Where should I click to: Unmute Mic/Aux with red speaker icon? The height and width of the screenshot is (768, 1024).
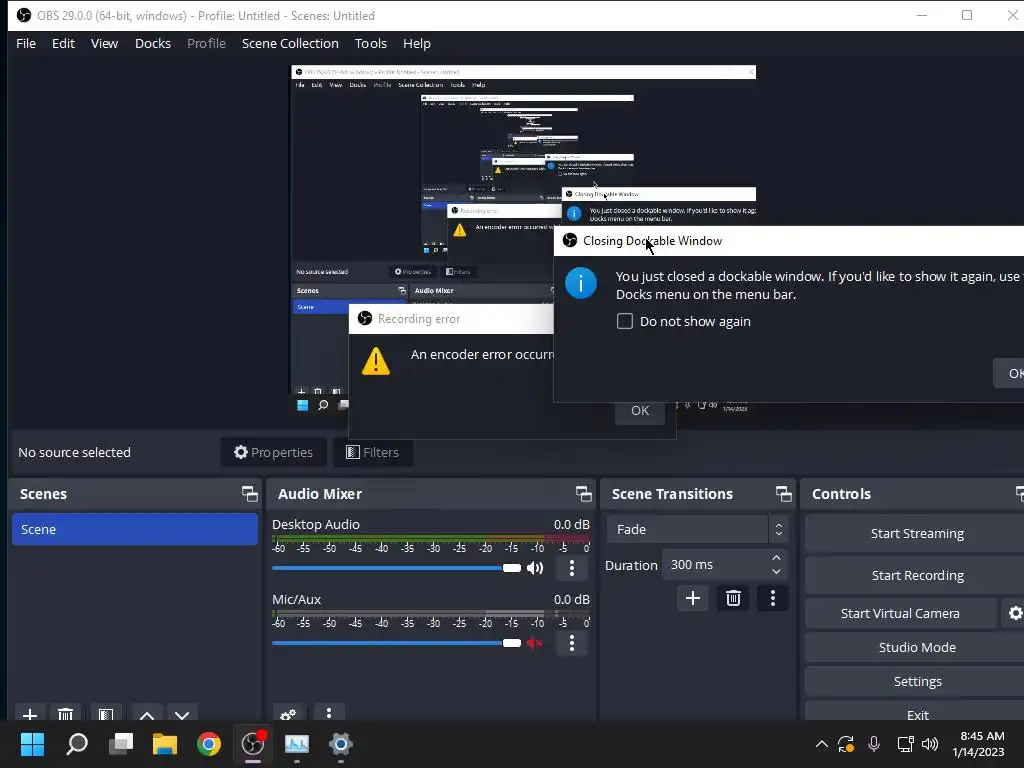tap(535, 643)
